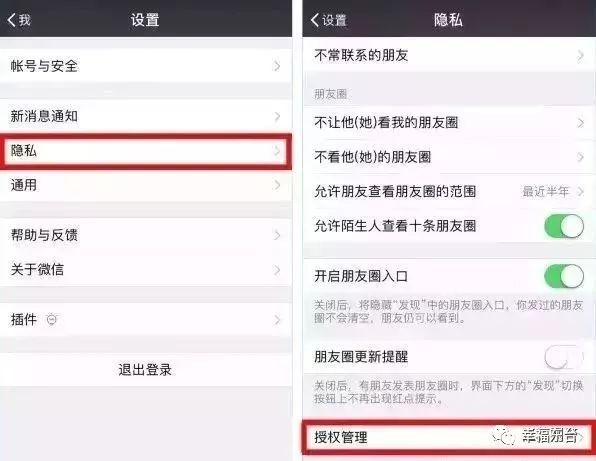Click the chevron on 新消息通知 row

(277, 116)
